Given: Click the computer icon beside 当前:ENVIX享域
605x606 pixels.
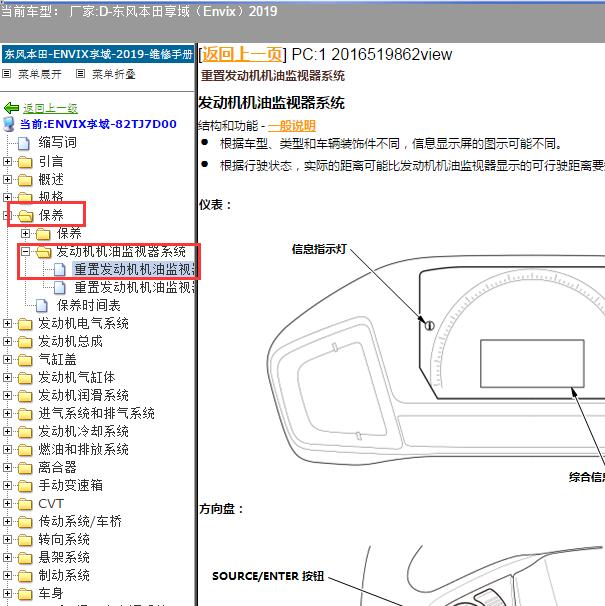Looking at the screenshot, I should (x=9, y=124).
